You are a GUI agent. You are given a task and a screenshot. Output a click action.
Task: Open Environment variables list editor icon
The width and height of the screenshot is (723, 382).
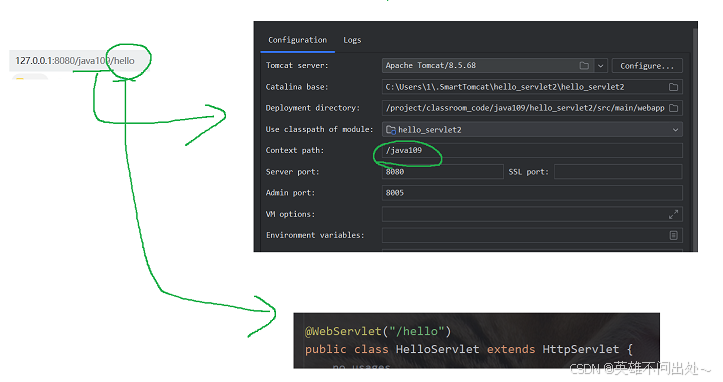[673, 235]
